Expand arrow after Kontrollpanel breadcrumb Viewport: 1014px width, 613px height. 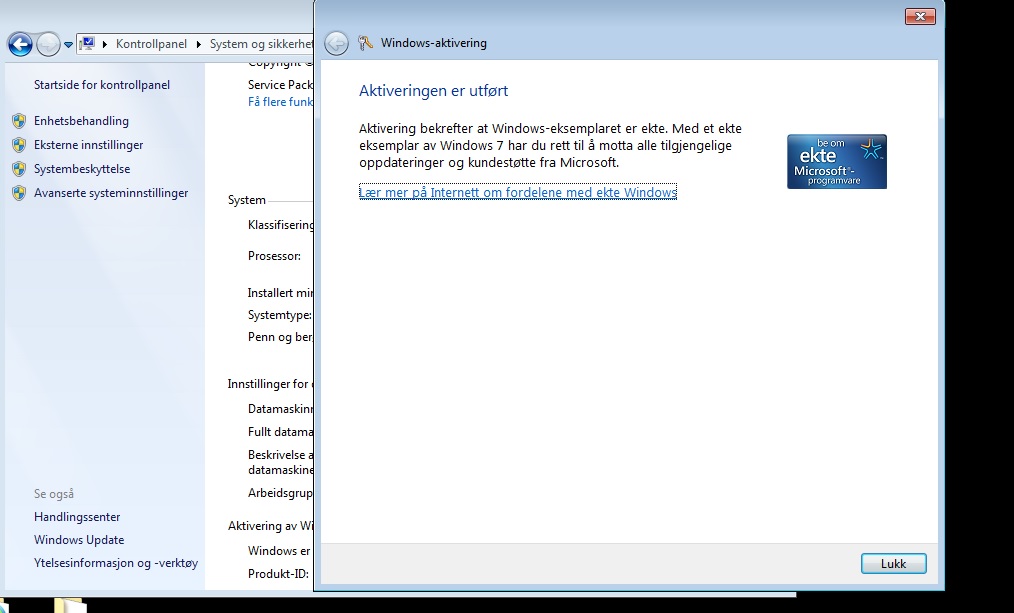pyautogui.click(x=199, y=44)
